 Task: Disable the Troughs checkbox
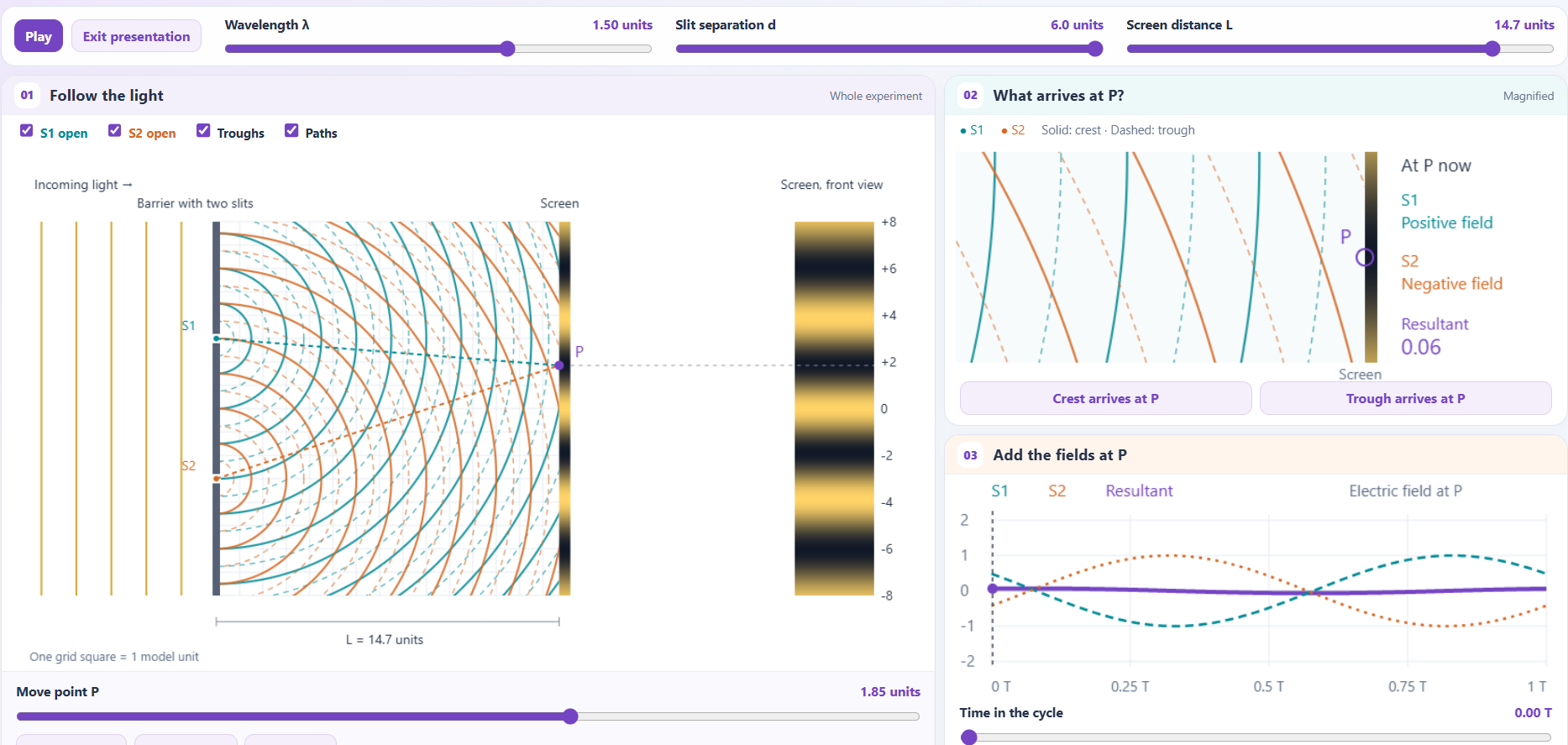[x=203, y=131]
